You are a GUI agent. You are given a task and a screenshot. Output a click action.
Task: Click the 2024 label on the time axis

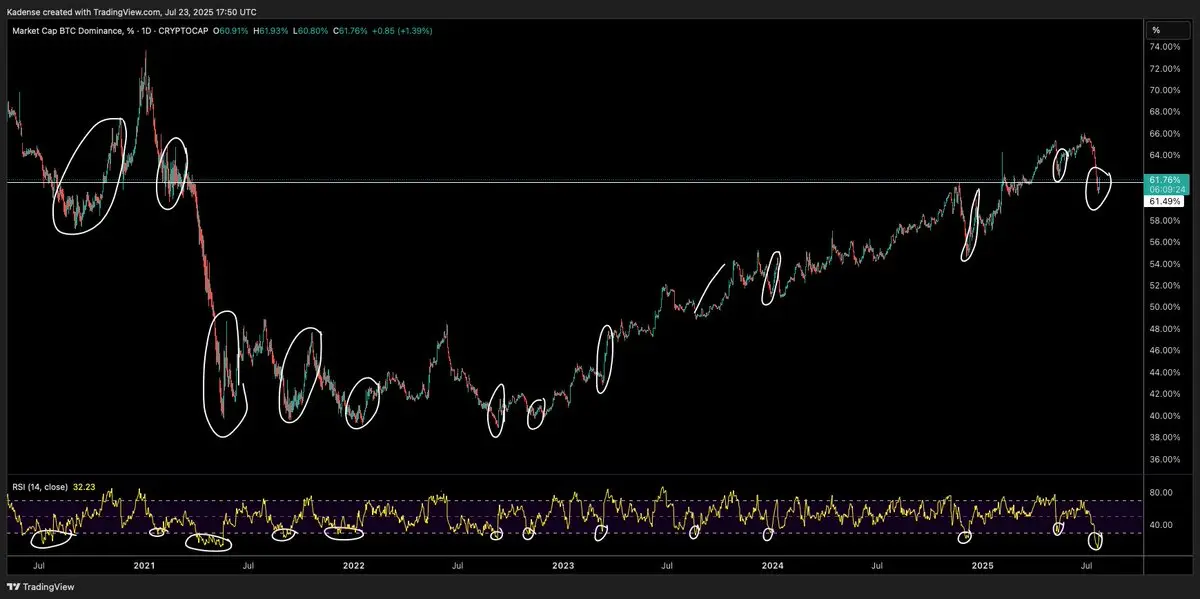point(772,566)
